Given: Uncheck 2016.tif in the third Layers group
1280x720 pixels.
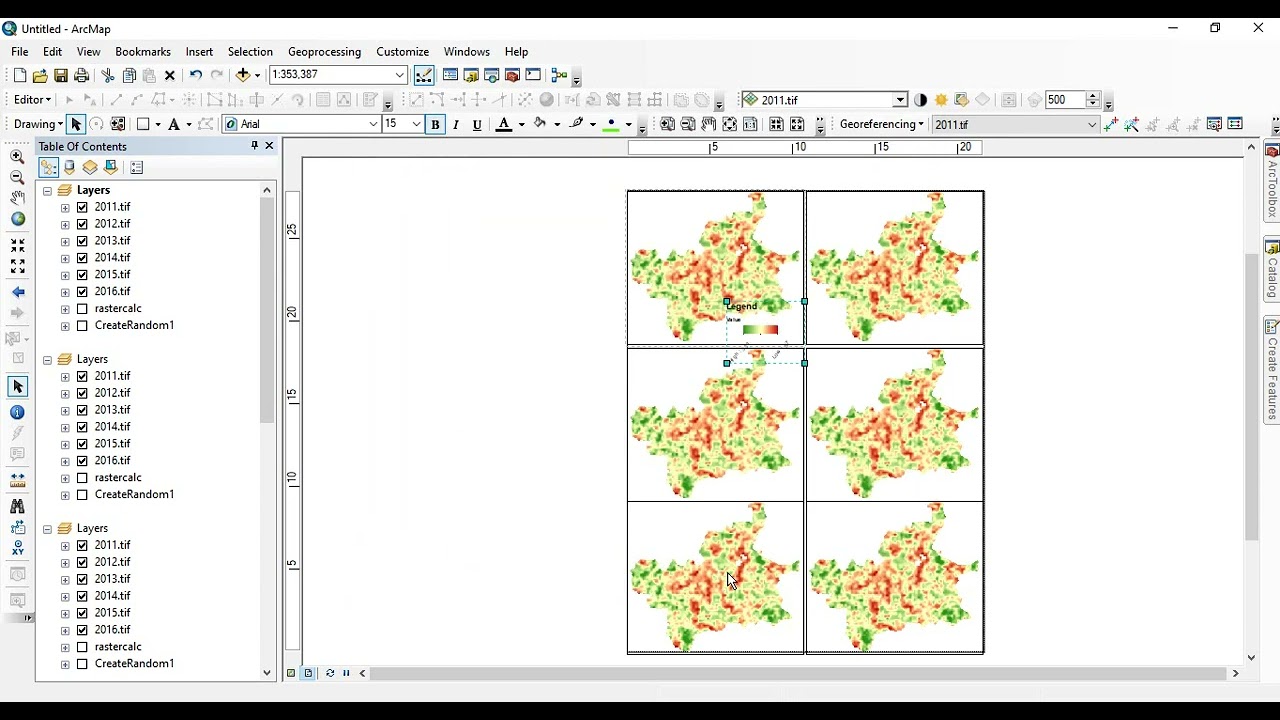Looking at the screenshot, I should (82, 630).
